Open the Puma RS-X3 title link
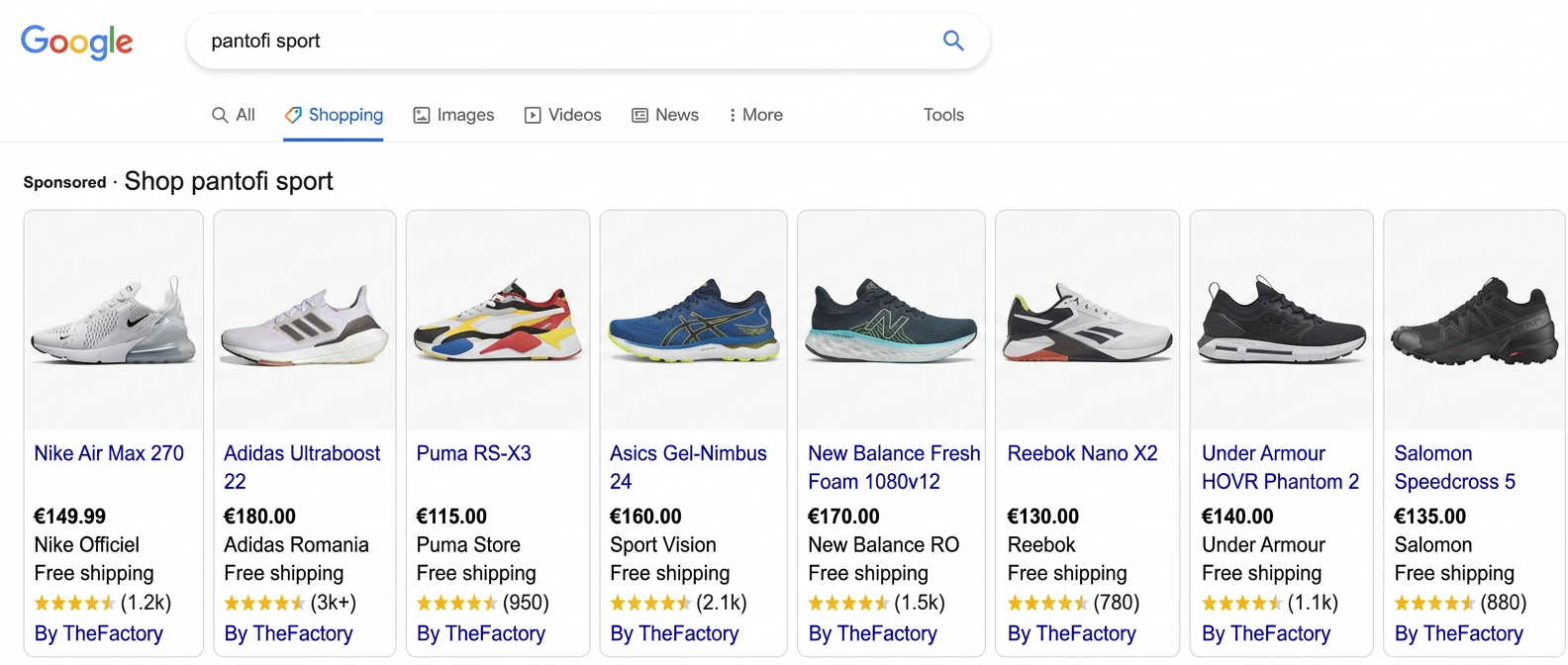1568x665 pixels. point(473,453)
